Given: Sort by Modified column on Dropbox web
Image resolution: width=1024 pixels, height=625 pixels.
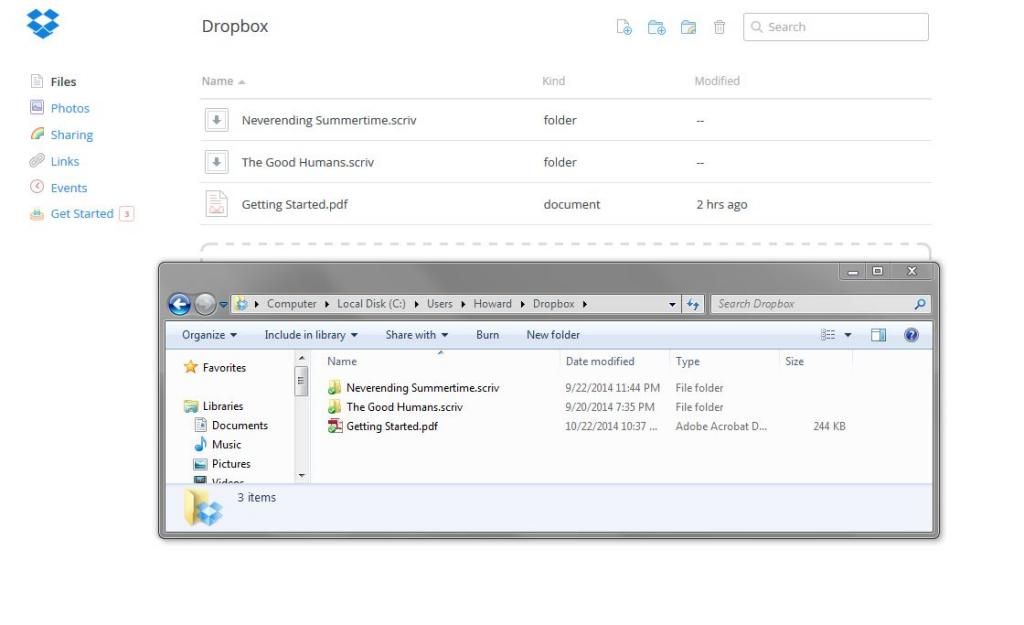Looking at the screenshot, I should (x=717, y=81).
